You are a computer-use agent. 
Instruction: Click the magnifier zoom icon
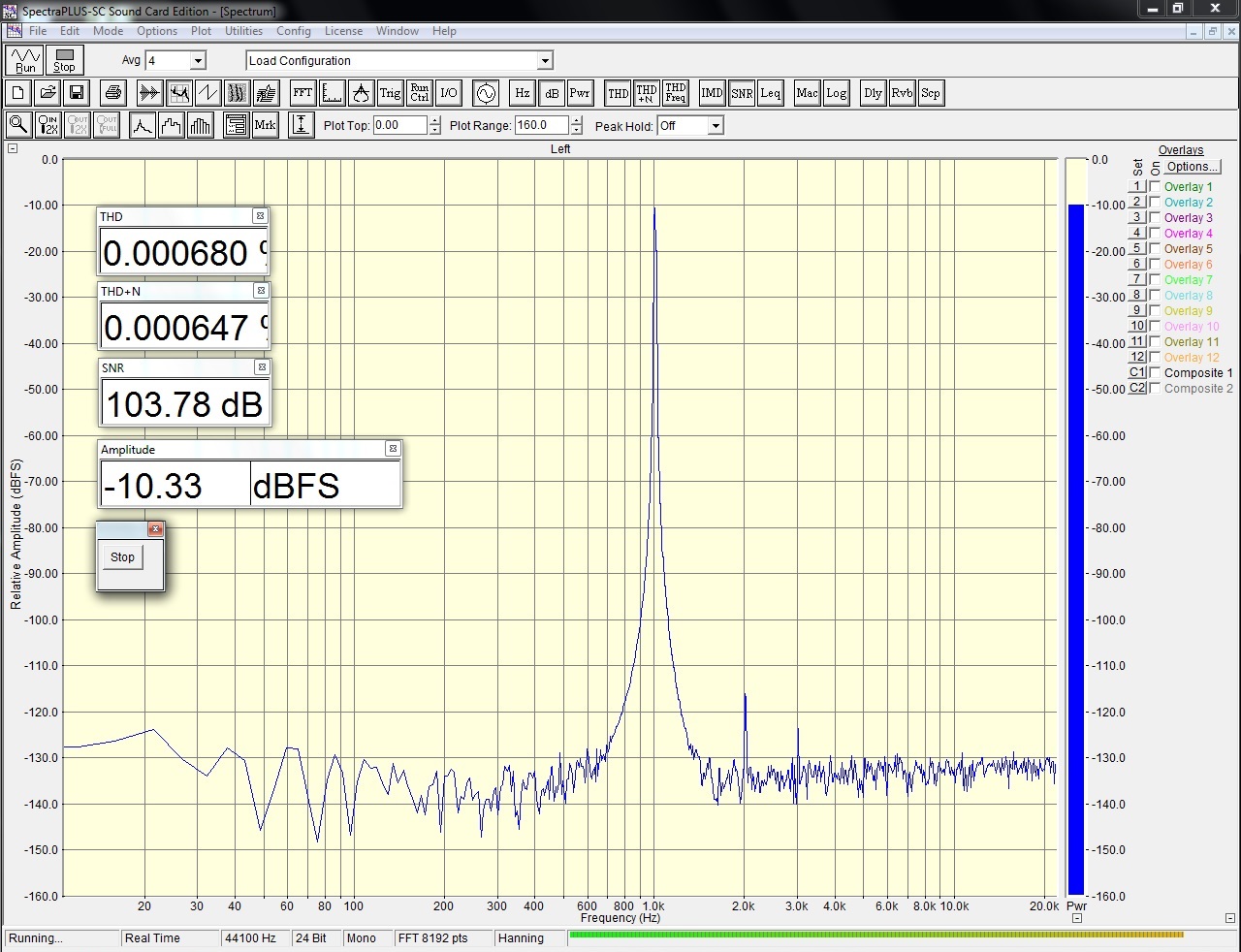click(x=18, y=125)
